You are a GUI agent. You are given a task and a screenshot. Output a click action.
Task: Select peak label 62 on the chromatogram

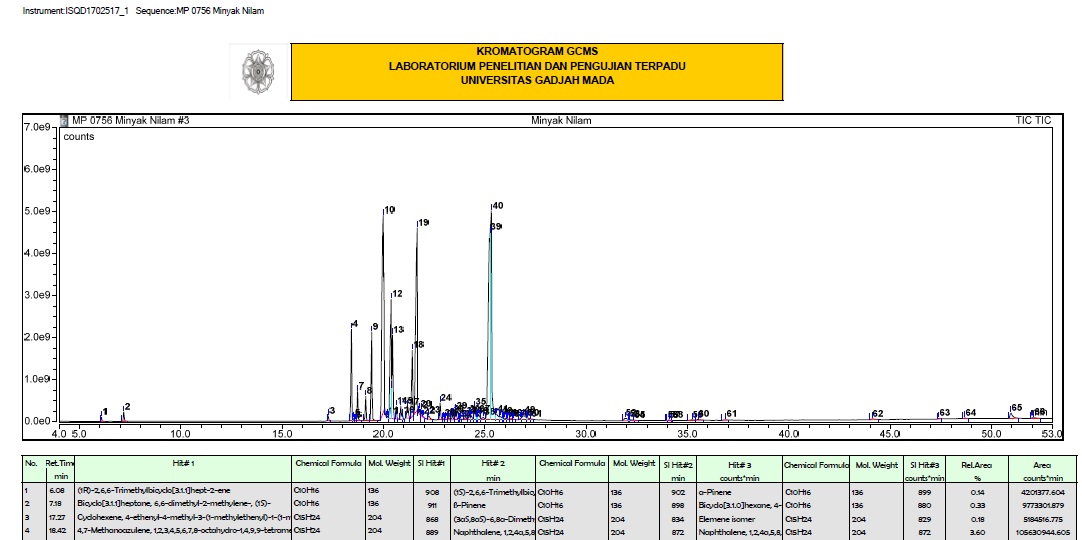coord(878,413)
